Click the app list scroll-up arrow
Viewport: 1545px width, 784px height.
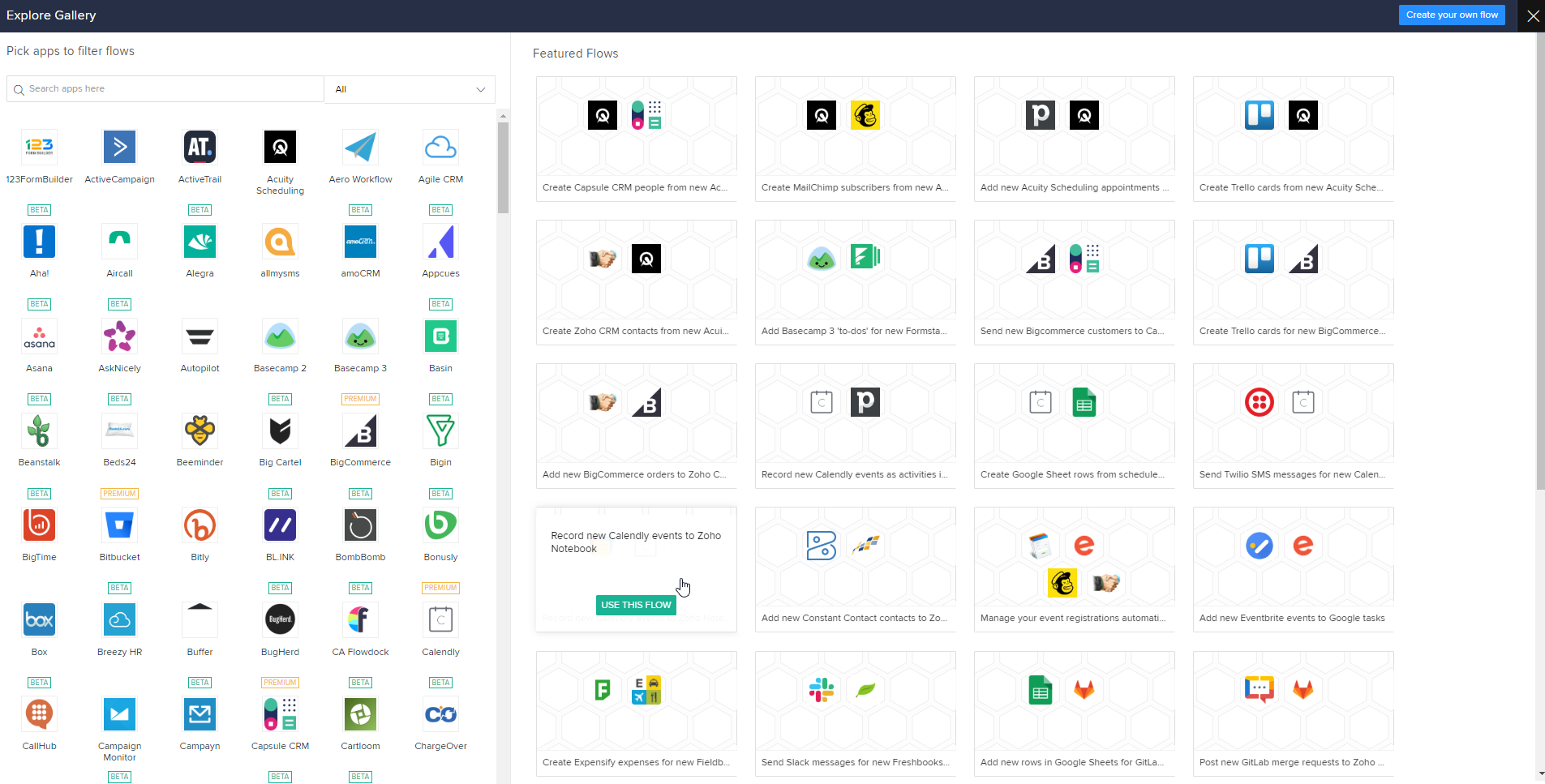click(x=503, y=116)
